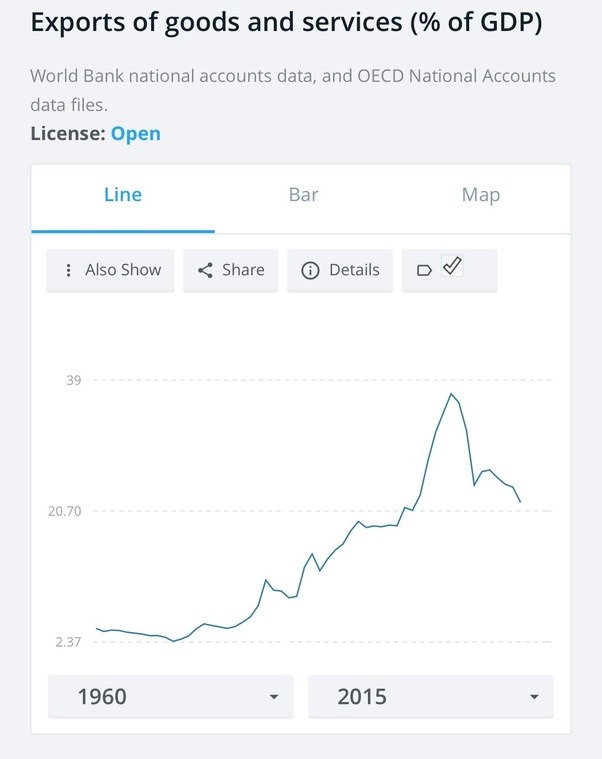
Task: Click the label tag icon
Action: point(424,270)
